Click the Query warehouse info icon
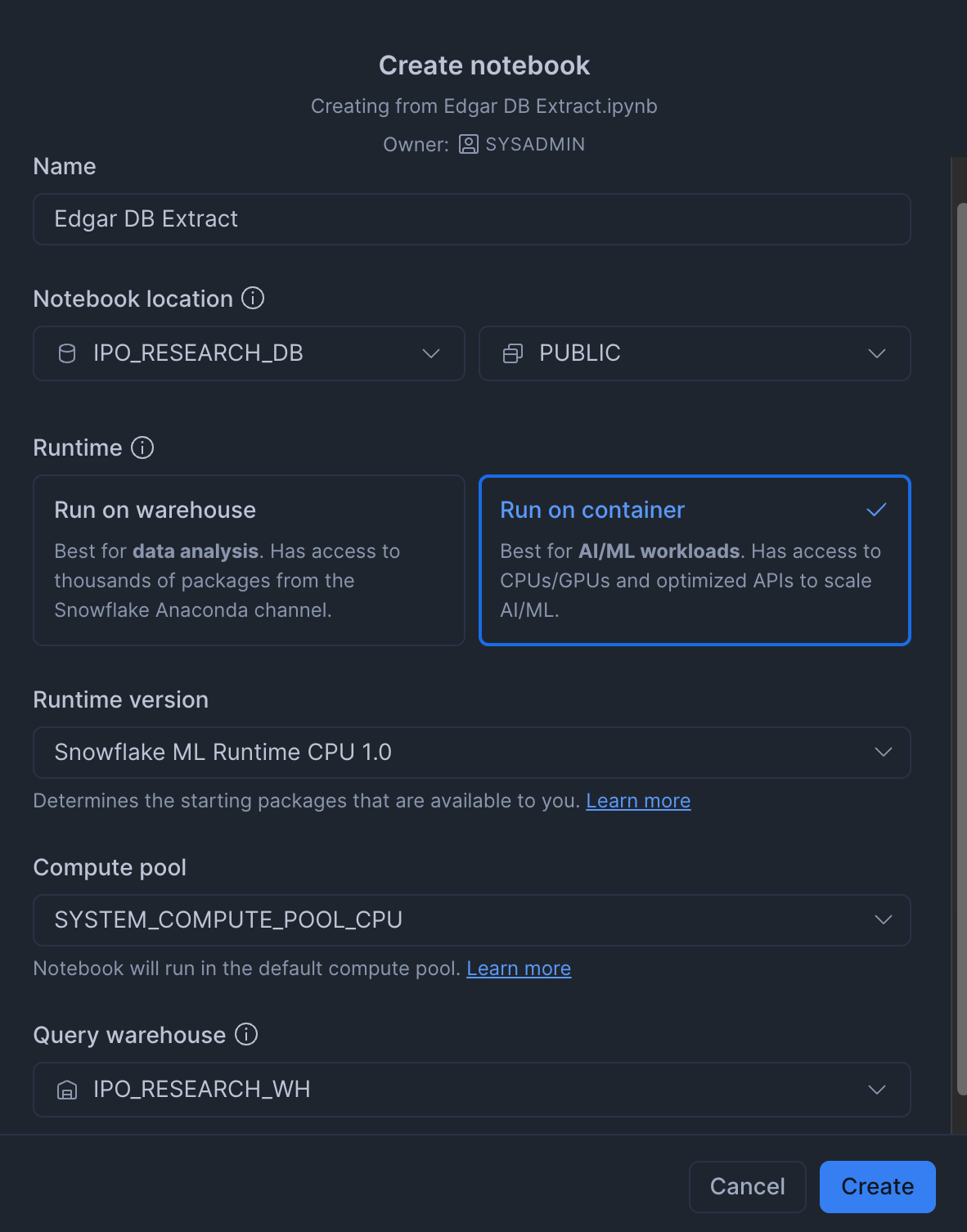This screenshot has height=1232, width=967. tap(246, 1035)
